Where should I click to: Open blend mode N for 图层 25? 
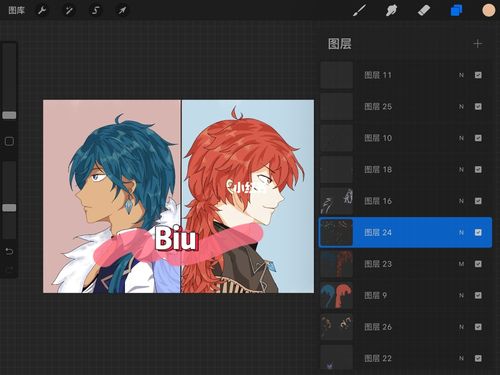coord(461,107)
